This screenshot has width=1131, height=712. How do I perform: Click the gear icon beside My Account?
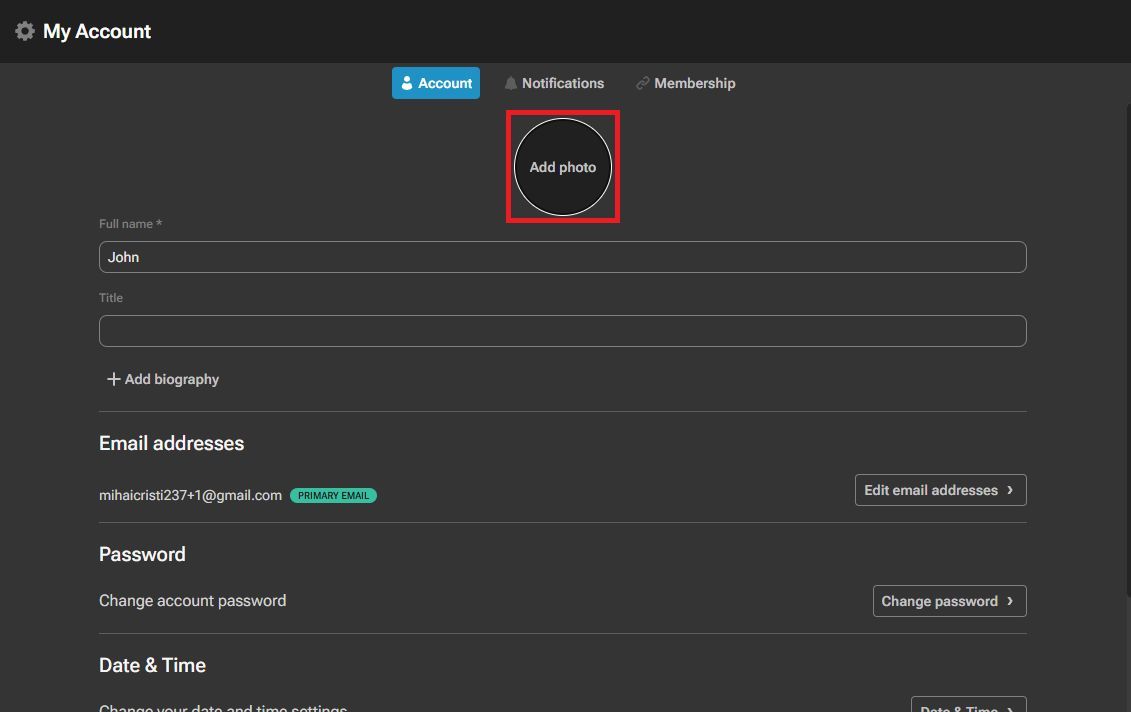25,31
